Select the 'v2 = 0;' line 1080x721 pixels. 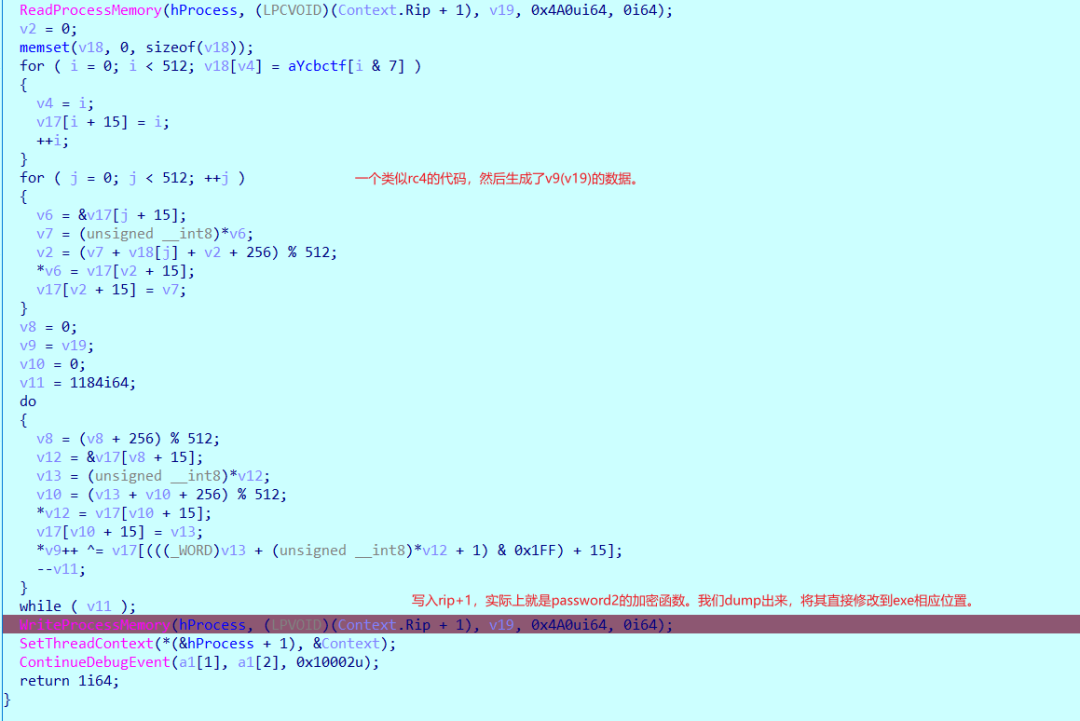(48, 29)
